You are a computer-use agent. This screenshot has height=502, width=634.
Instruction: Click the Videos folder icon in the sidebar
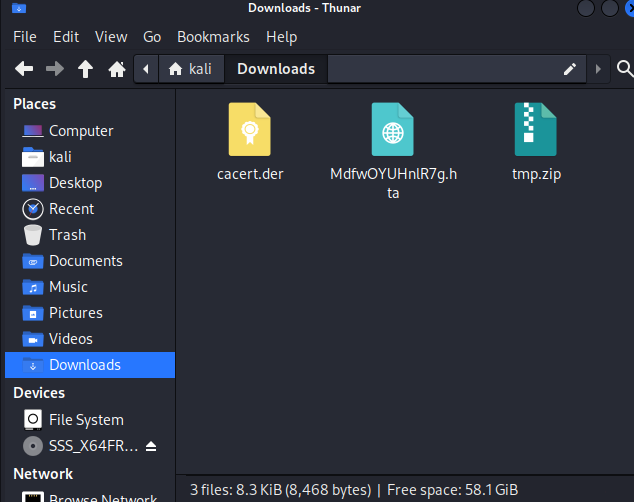point(33,339)
